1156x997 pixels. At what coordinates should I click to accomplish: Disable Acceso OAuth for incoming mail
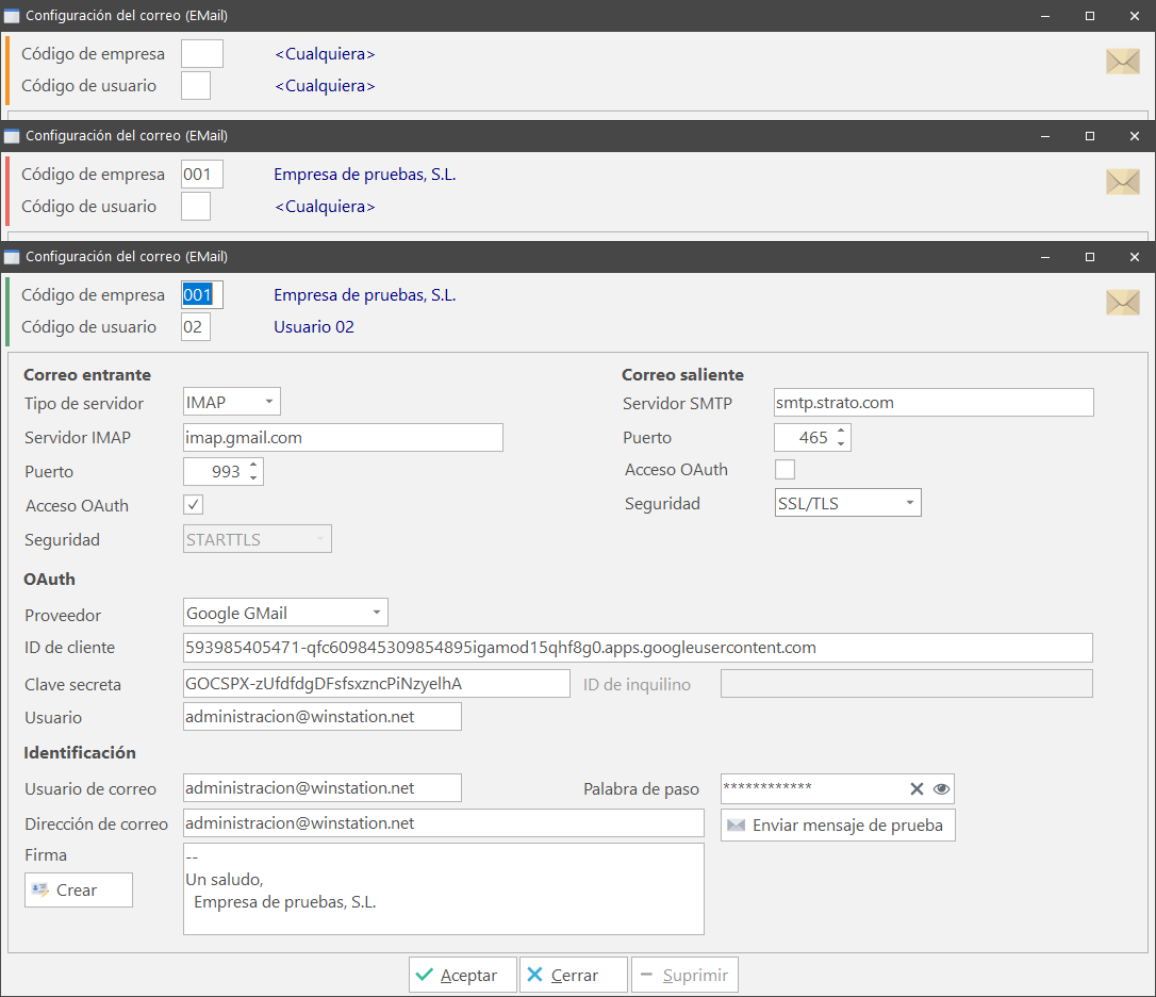pos(195,505)
